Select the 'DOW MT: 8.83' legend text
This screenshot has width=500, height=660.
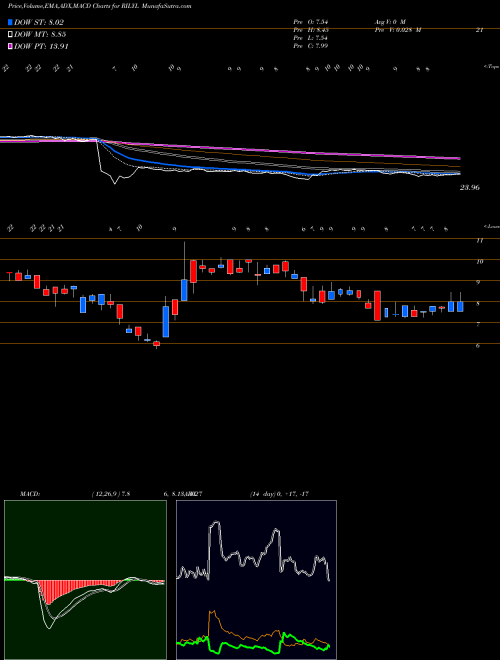pyautogui.click(x=40, y=35)
